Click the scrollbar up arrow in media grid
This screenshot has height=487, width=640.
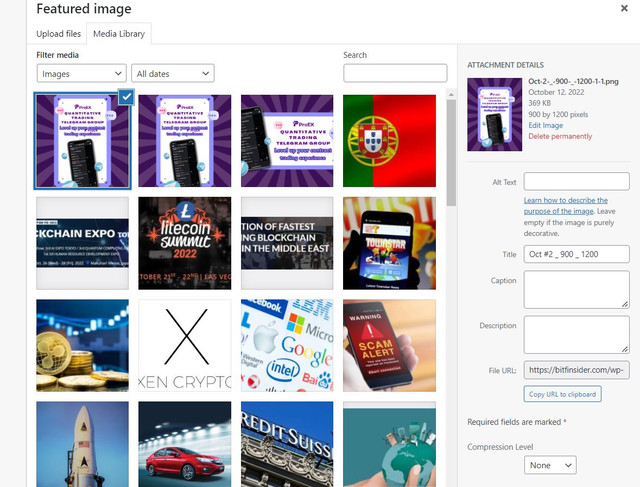coord(451,94)
